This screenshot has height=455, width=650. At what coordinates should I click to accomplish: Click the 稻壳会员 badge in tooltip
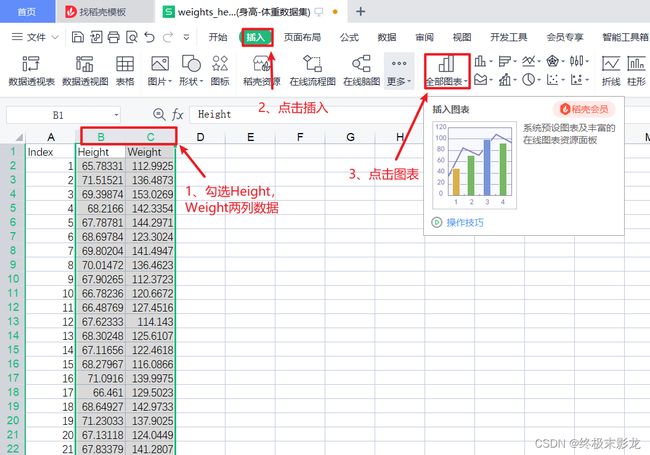(584, 109)
